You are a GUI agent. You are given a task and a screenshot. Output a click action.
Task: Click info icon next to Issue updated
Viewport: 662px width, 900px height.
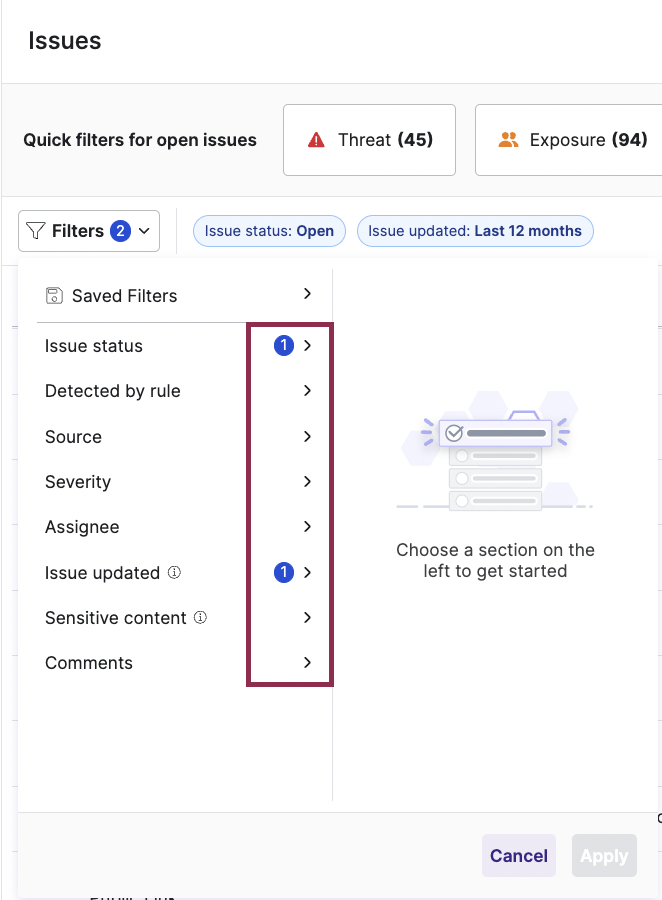[x=174, y=572]
